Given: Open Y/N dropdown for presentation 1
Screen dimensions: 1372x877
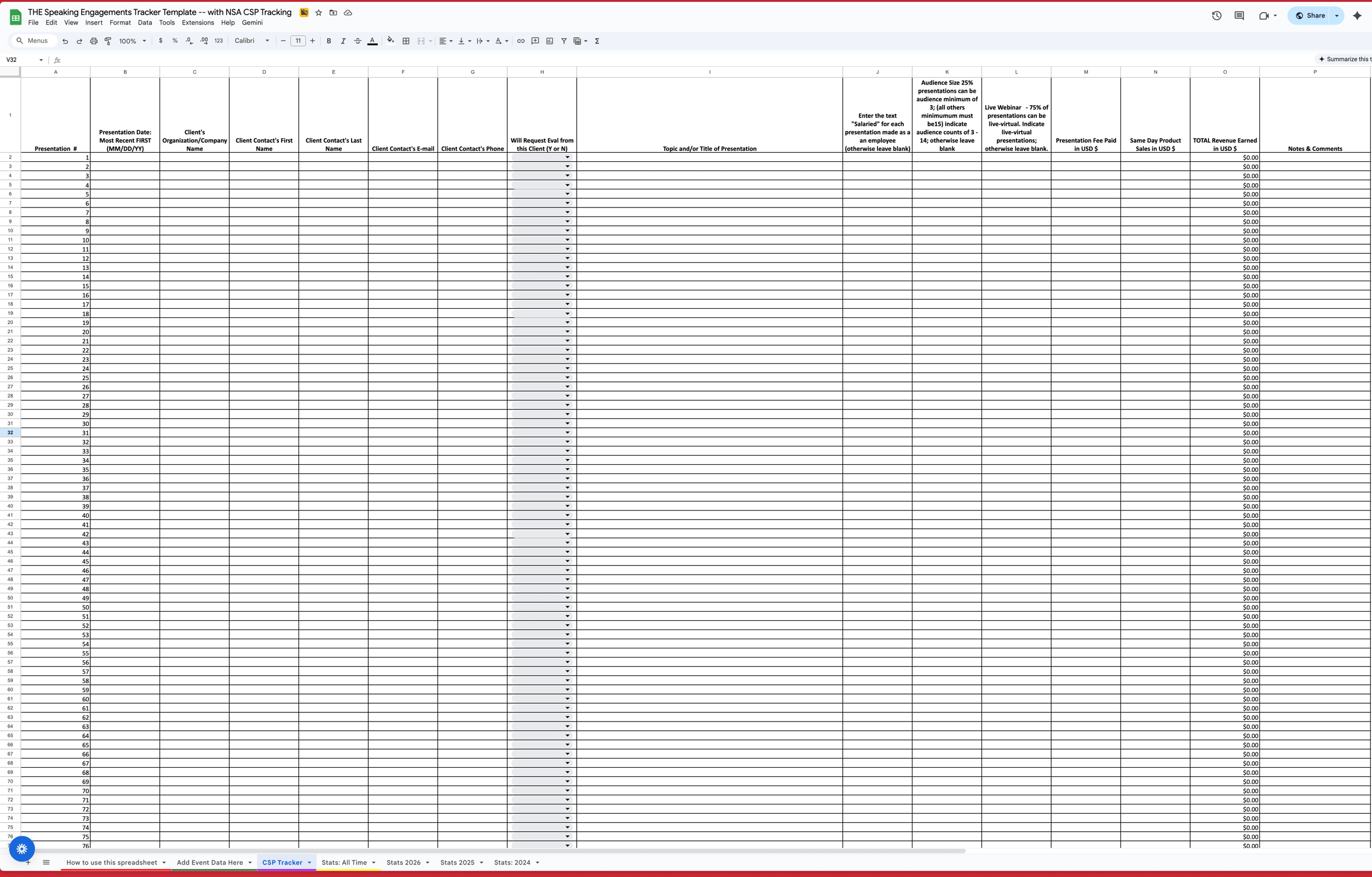Looking at the screenshot, I should pos(567,157).
